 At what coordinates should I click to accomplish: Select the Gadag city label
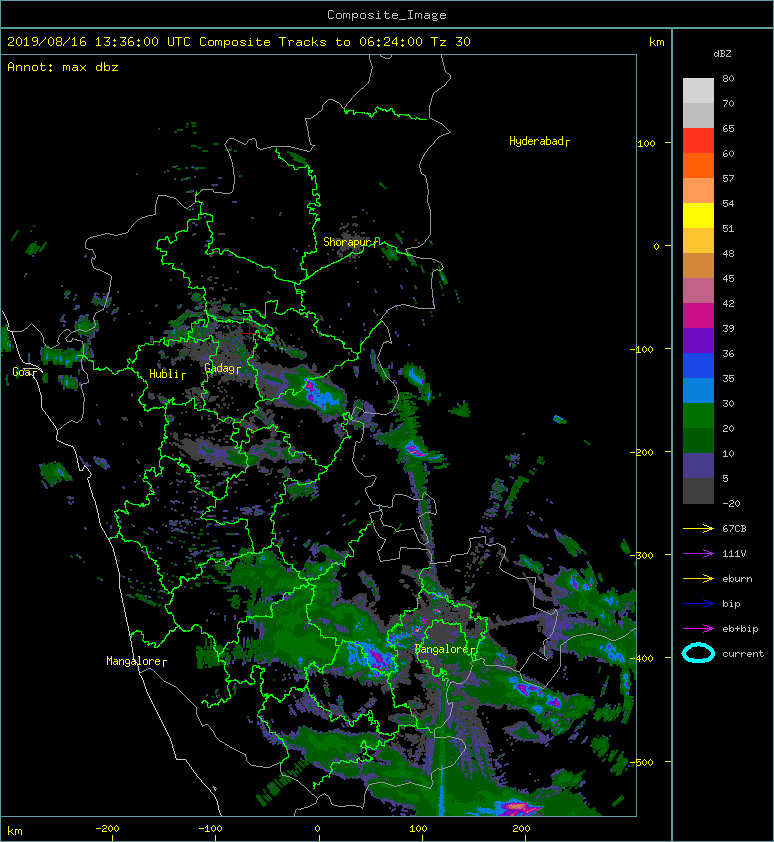tap(222, 368)
